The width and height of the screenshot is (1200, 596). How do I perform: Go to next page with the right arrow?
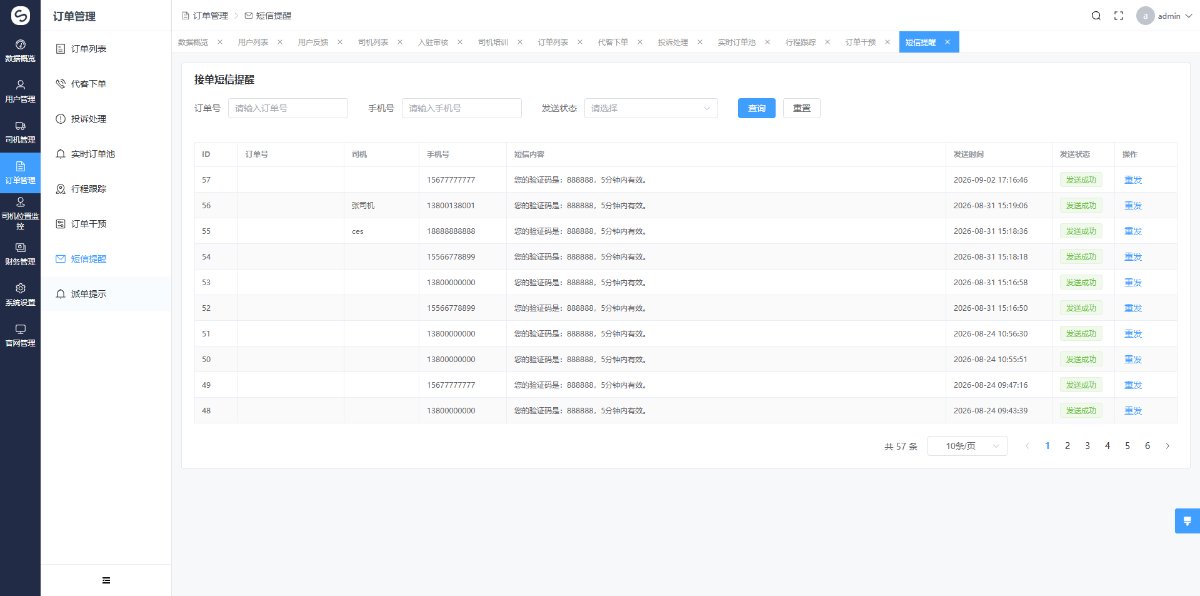click(x=1167, y=446)
